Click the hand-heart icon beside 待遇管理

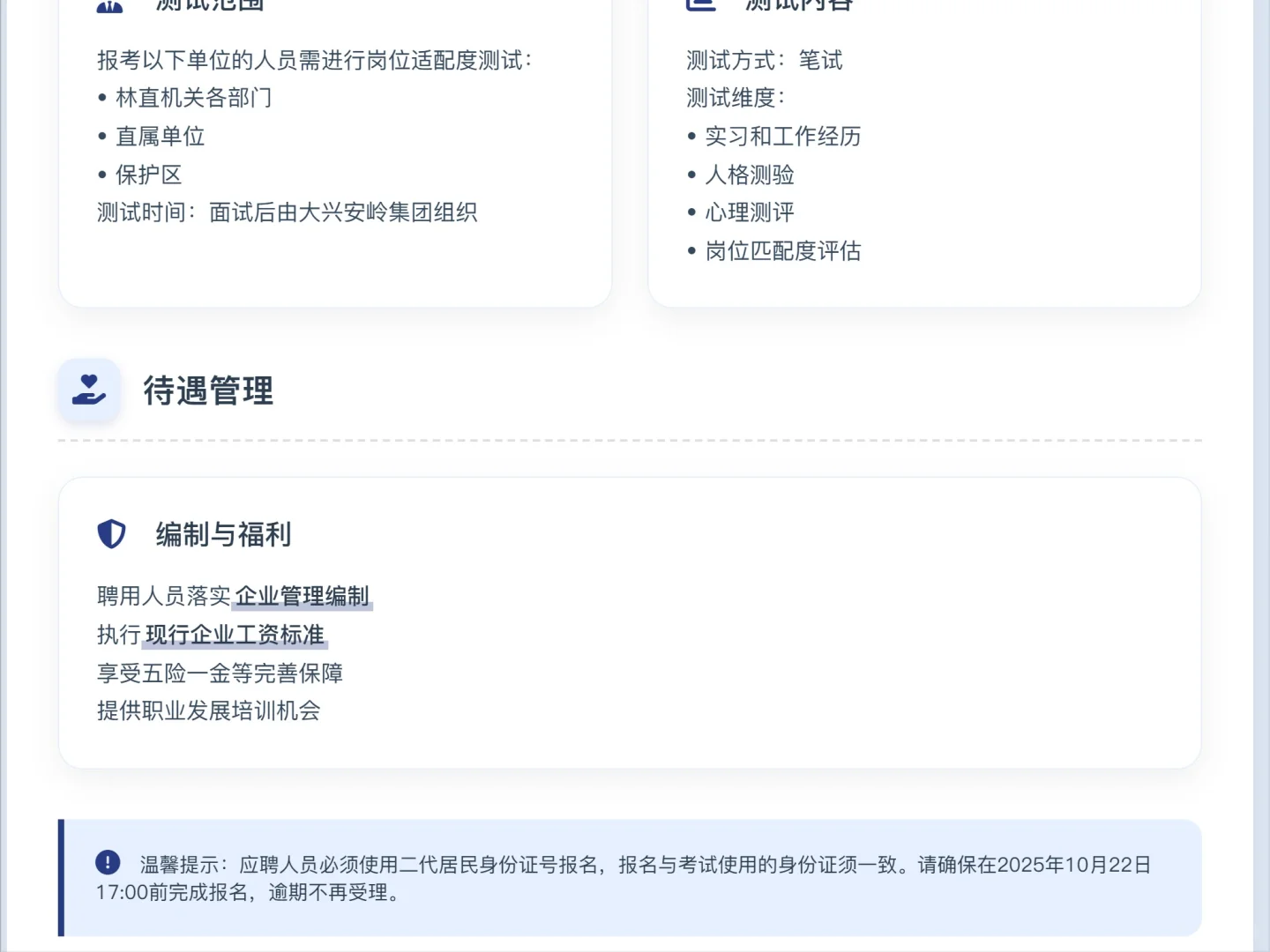pos(89,390)
